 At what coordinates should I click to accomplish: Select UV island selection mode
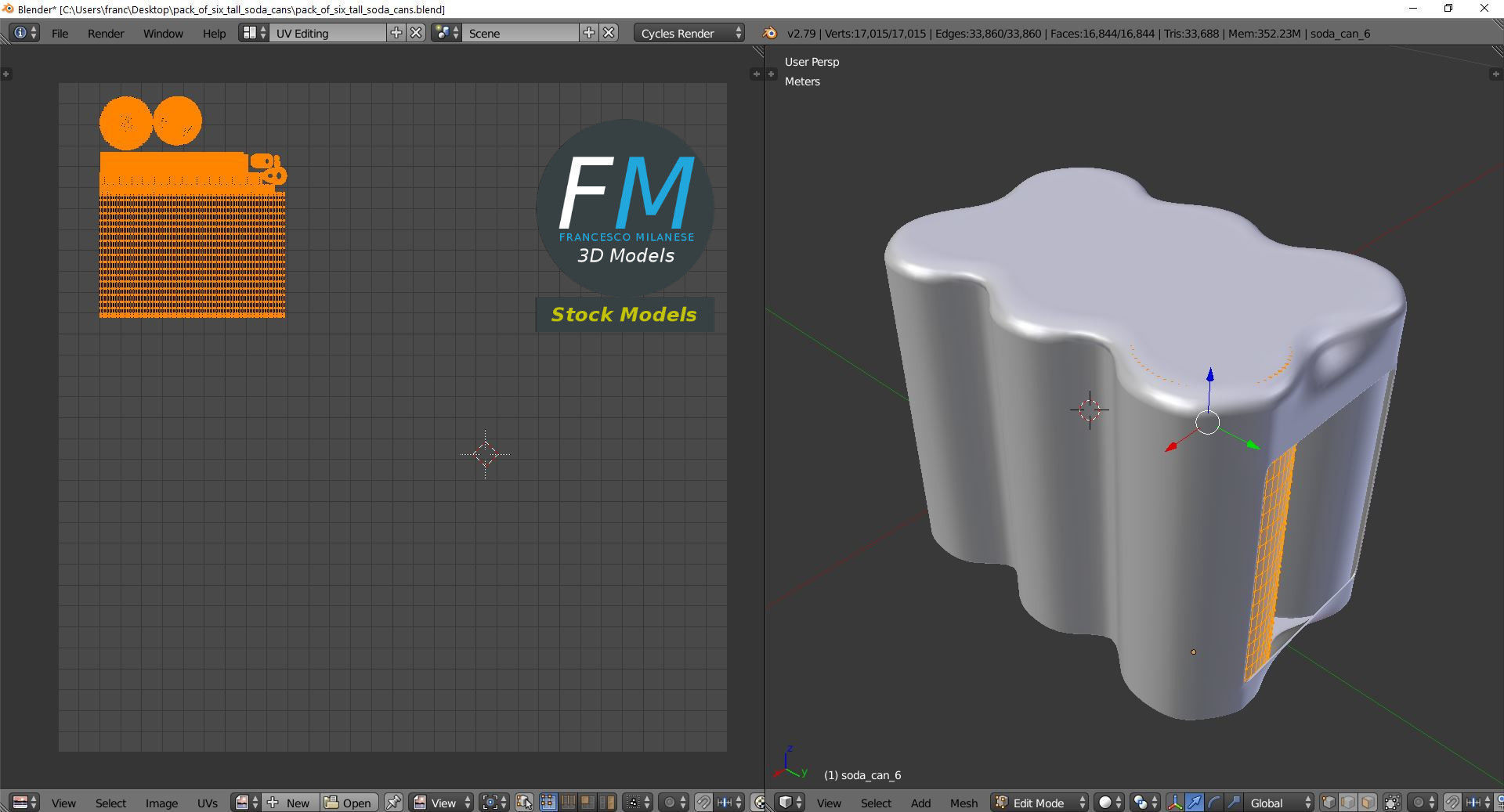click(x=606, y=803)
